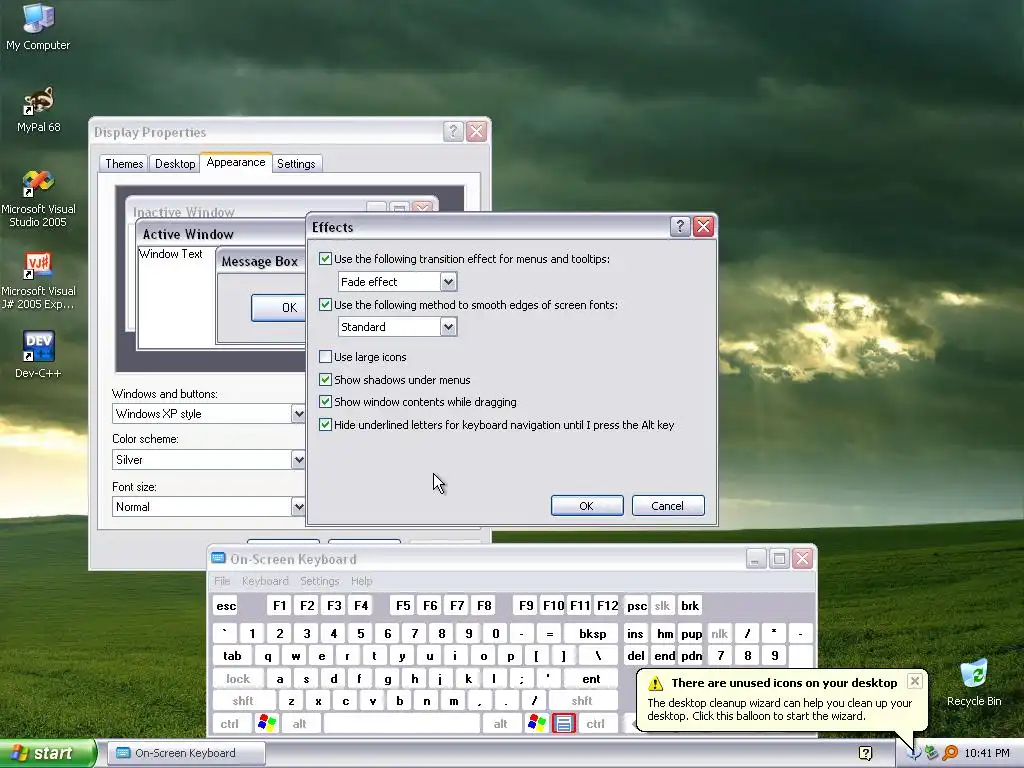This screenshot has width=1024, height=768.
Task: Open Microsoft Visual J# 2005 Express shortcut
Action: pyautogui.click(x=38, y=281)
